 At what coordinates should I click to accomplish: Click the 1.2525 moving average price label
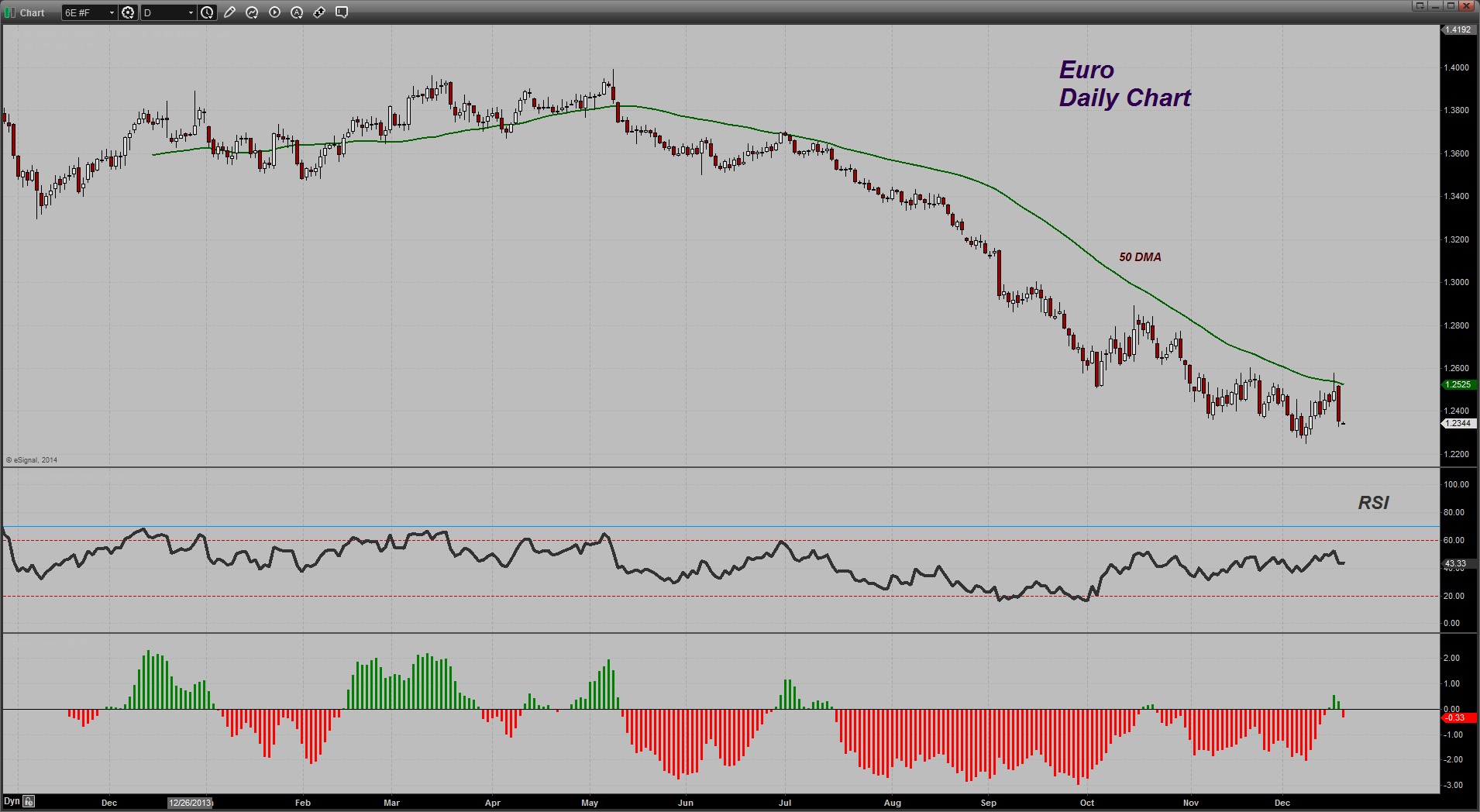(1458, 384)
